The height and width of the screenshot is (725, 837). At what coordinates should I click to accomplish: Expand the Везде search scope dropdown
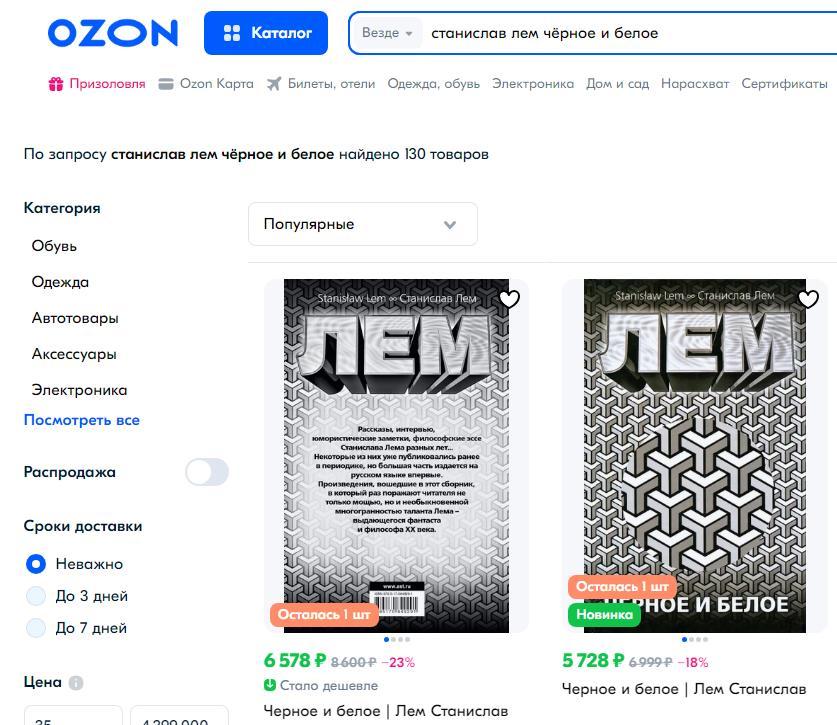tap(387, 33)
